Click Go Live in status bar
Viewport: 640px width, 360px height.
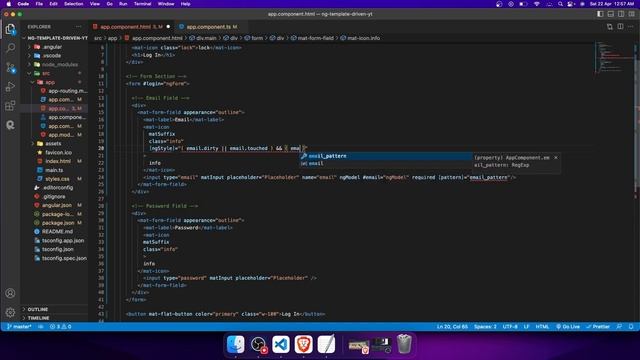tap(568, 327)
